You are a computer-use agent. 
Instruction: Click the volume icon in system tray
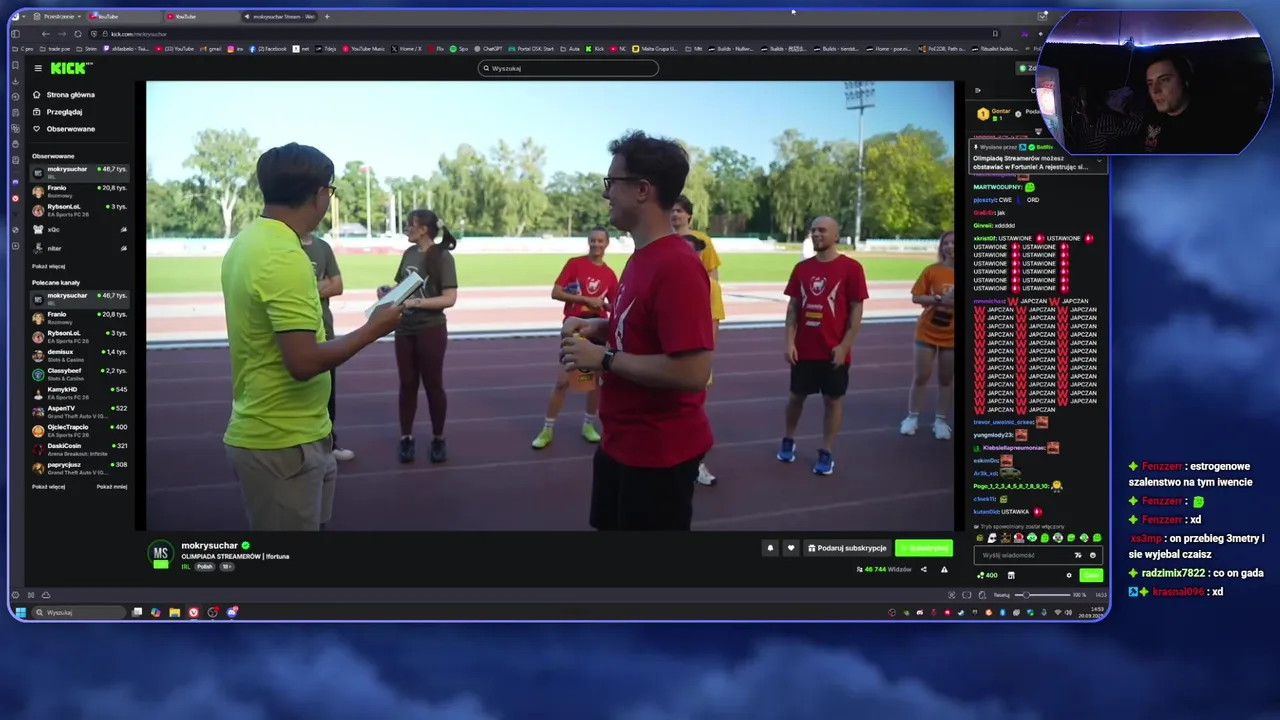click(1068, 612)
